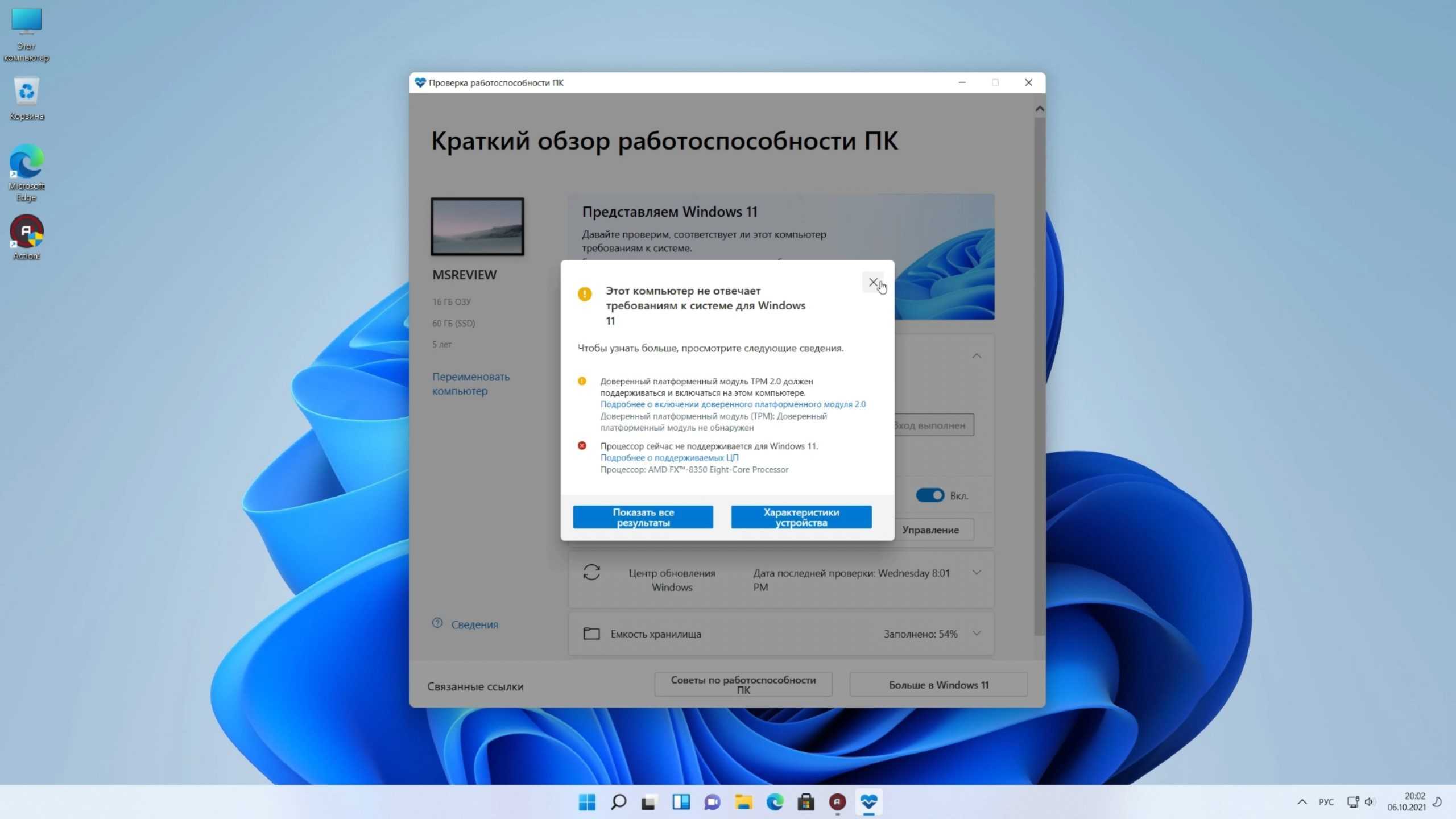Click 'Представляем Windows 11' heading text

coord(669,212)
